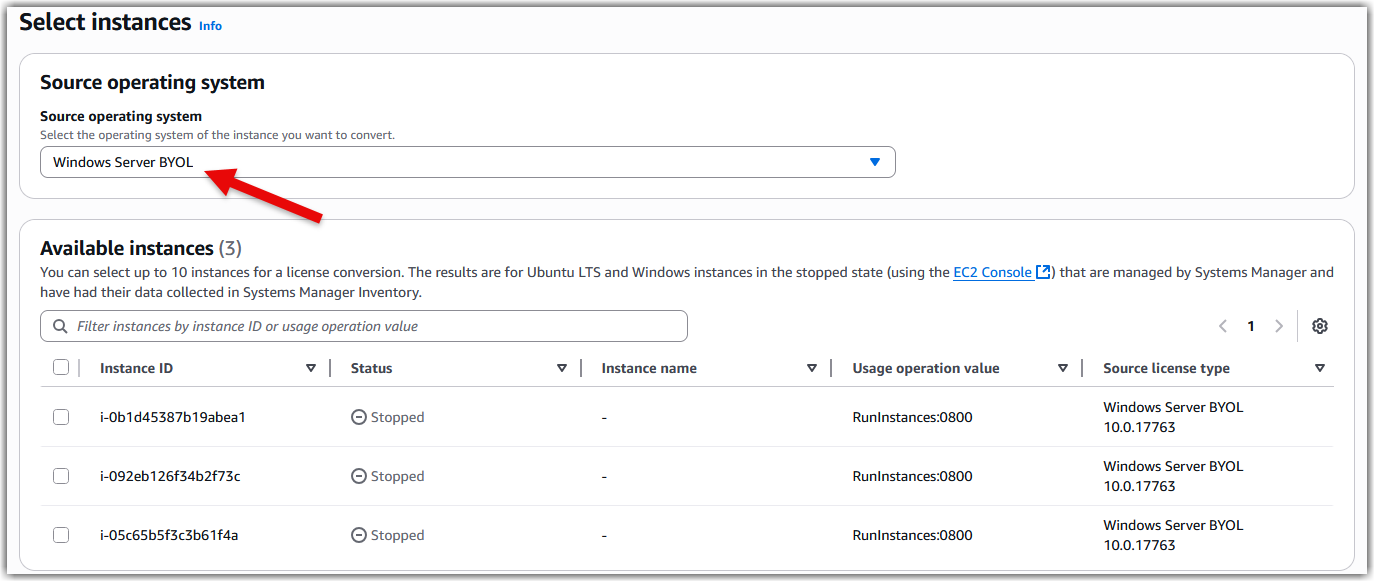Sort by Instance ID column arrow
Screen dimensions: 1375x582
point(310,368)
